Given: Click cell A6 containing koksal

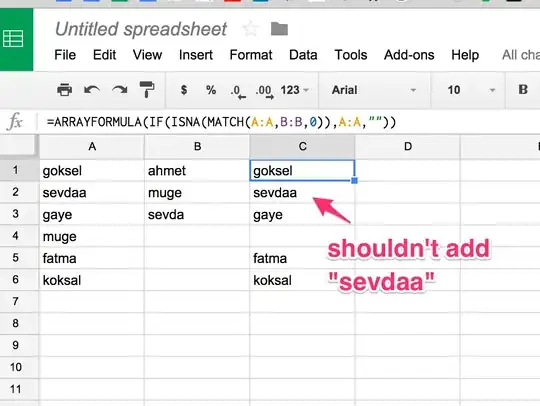Looking at the screenshot, I should [x=92, y=280].
